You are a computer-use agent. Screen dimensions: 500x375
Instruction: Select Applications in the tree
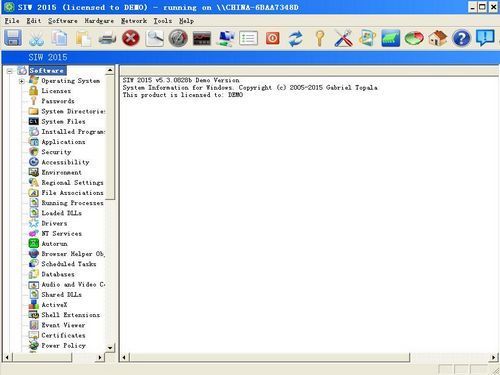(x=63, y=142)
